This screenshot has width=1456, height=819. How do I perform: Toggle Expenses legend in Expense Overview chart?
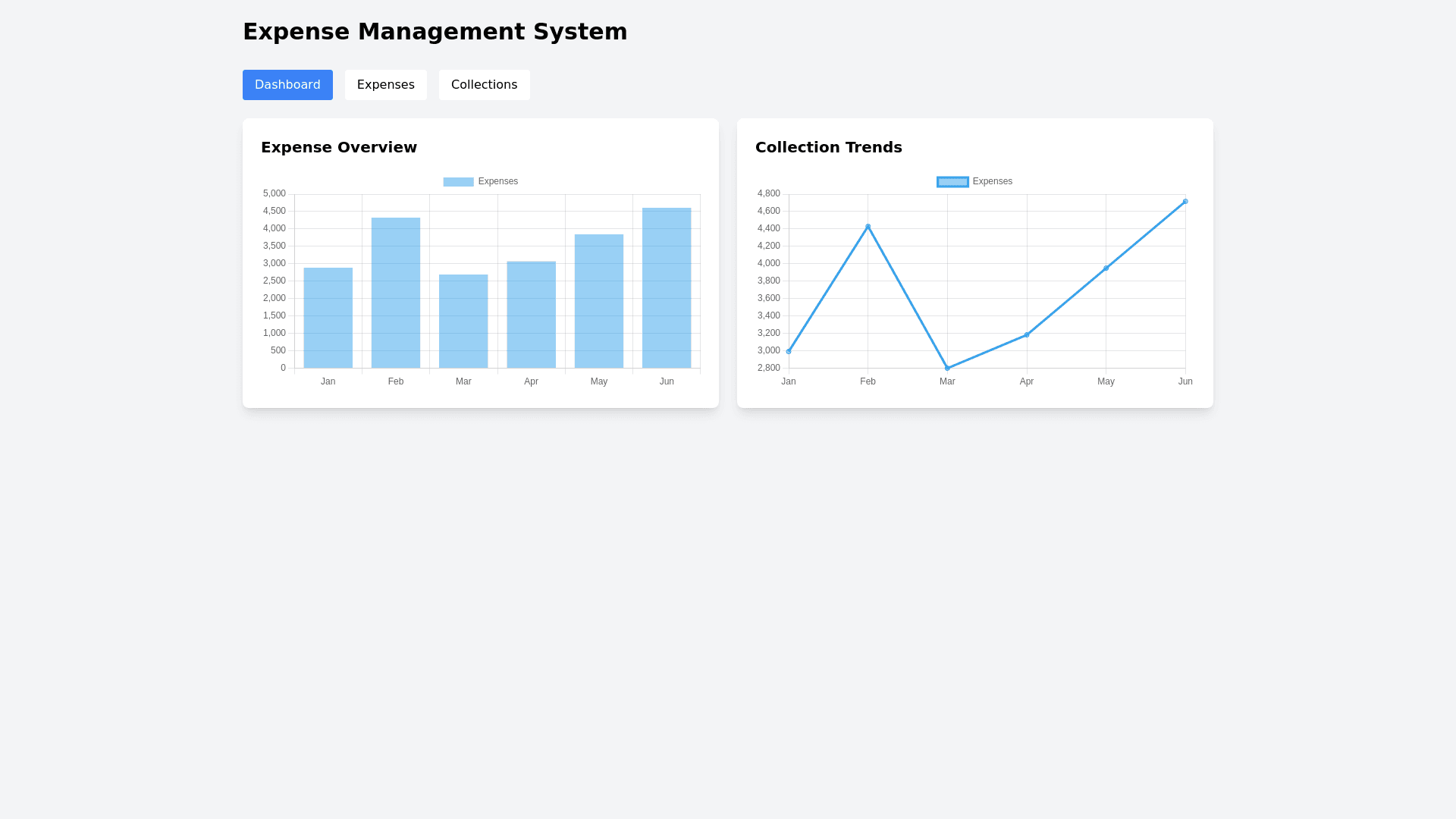[481, 182]
